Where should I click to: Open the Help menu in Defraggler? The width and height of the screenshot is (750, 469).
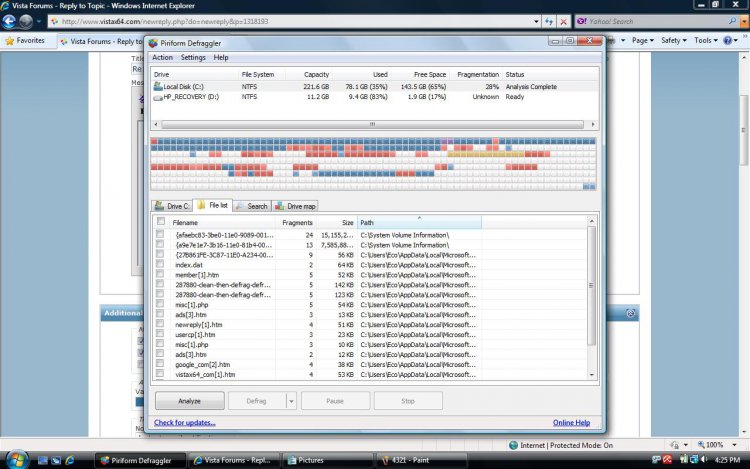pyautogui.click(x=221, y=57)
